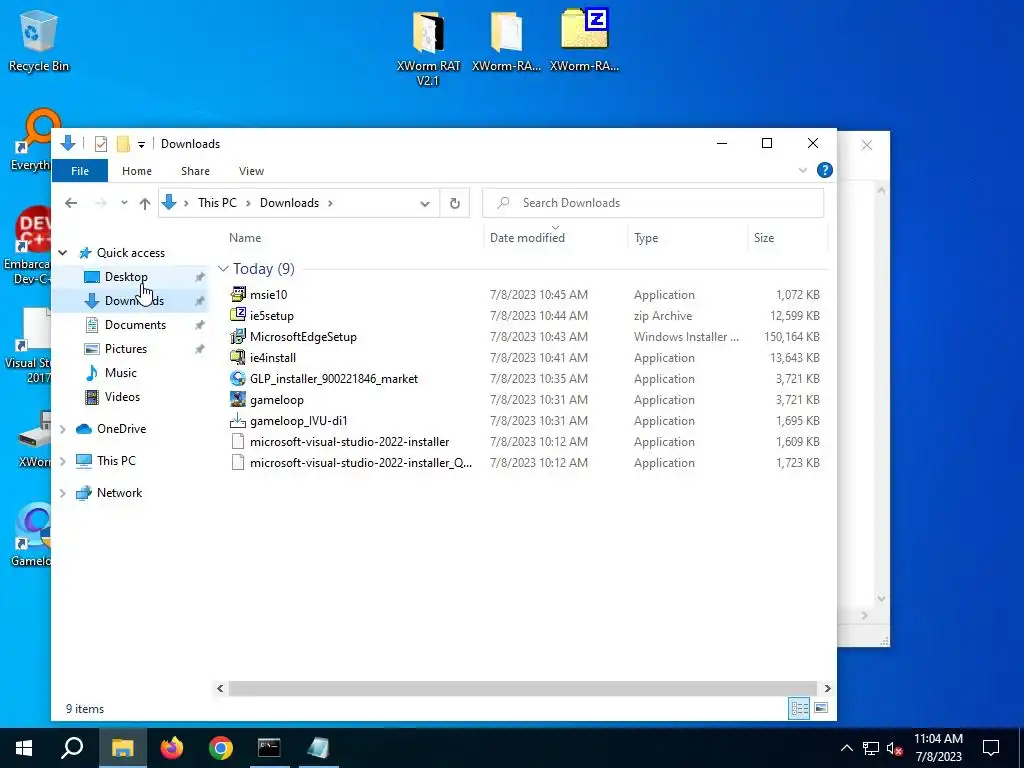Open the address bar history dropdown

(424, 203)
